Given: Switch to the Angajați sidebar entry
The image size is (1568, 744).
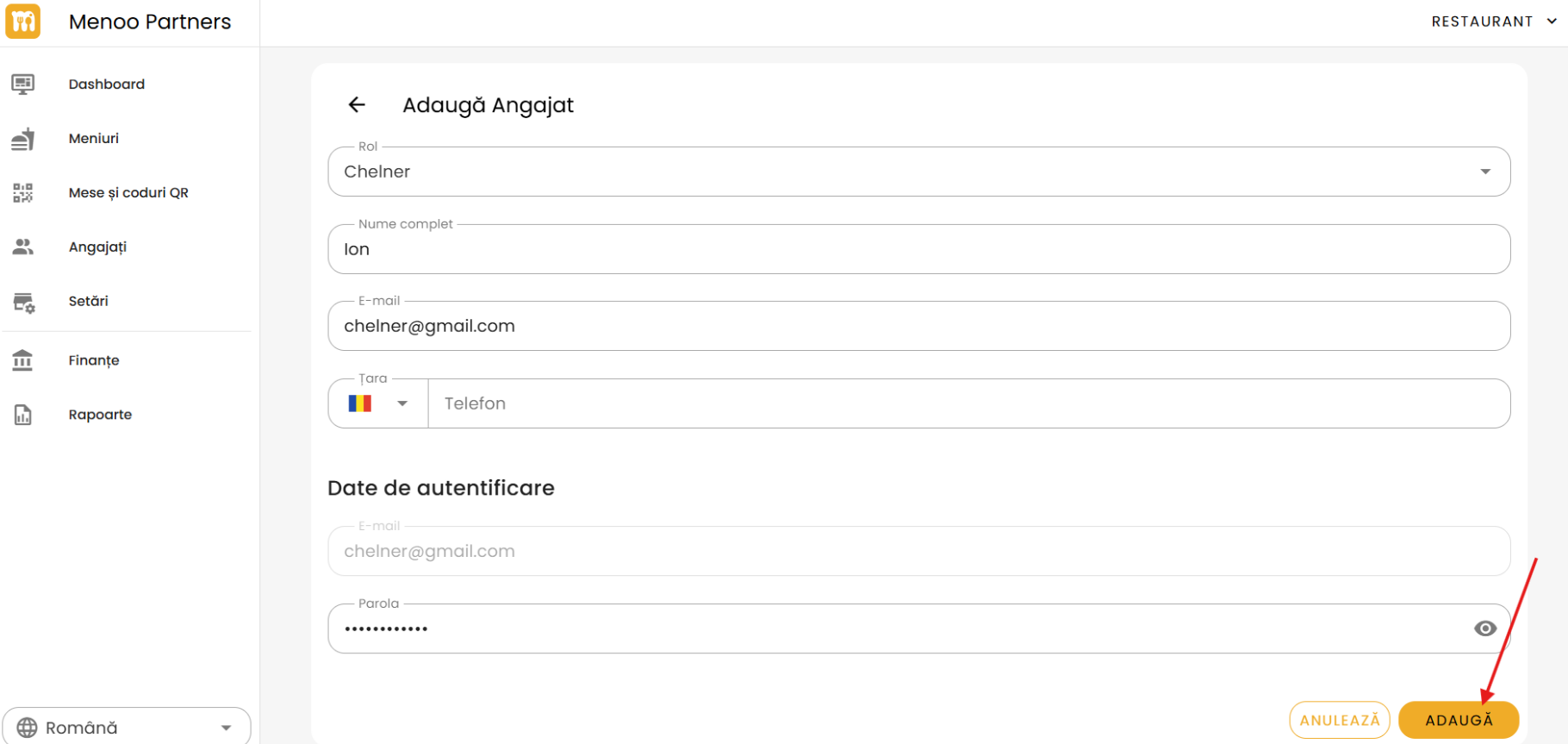Looking at the screenshot, I should point(97,247).
